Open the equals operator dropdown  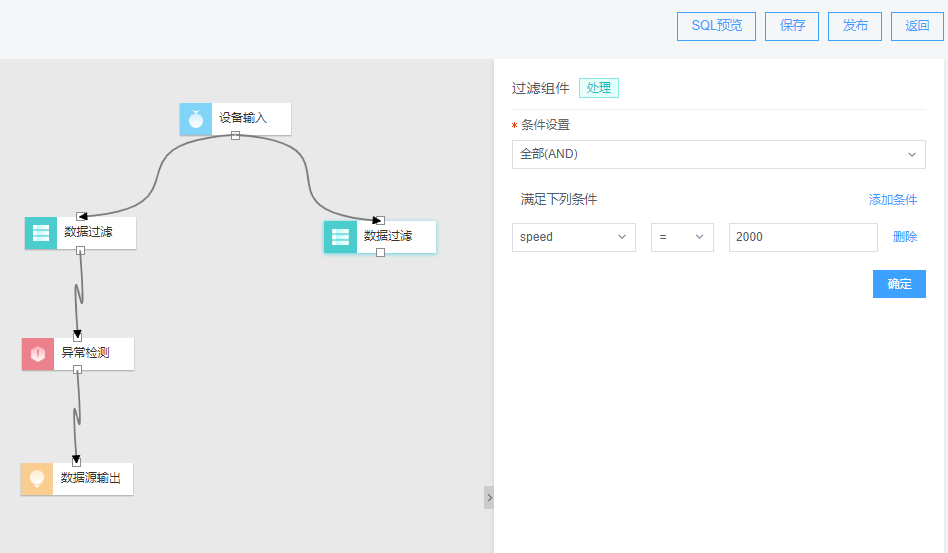coord(682,237)
